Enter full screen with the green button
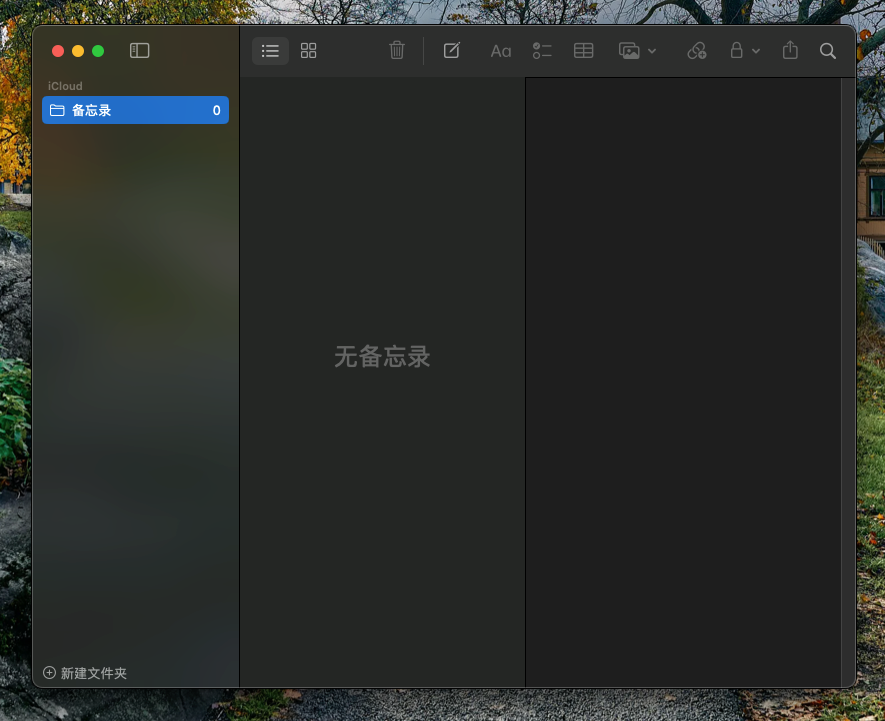 [x=98, y=51]
